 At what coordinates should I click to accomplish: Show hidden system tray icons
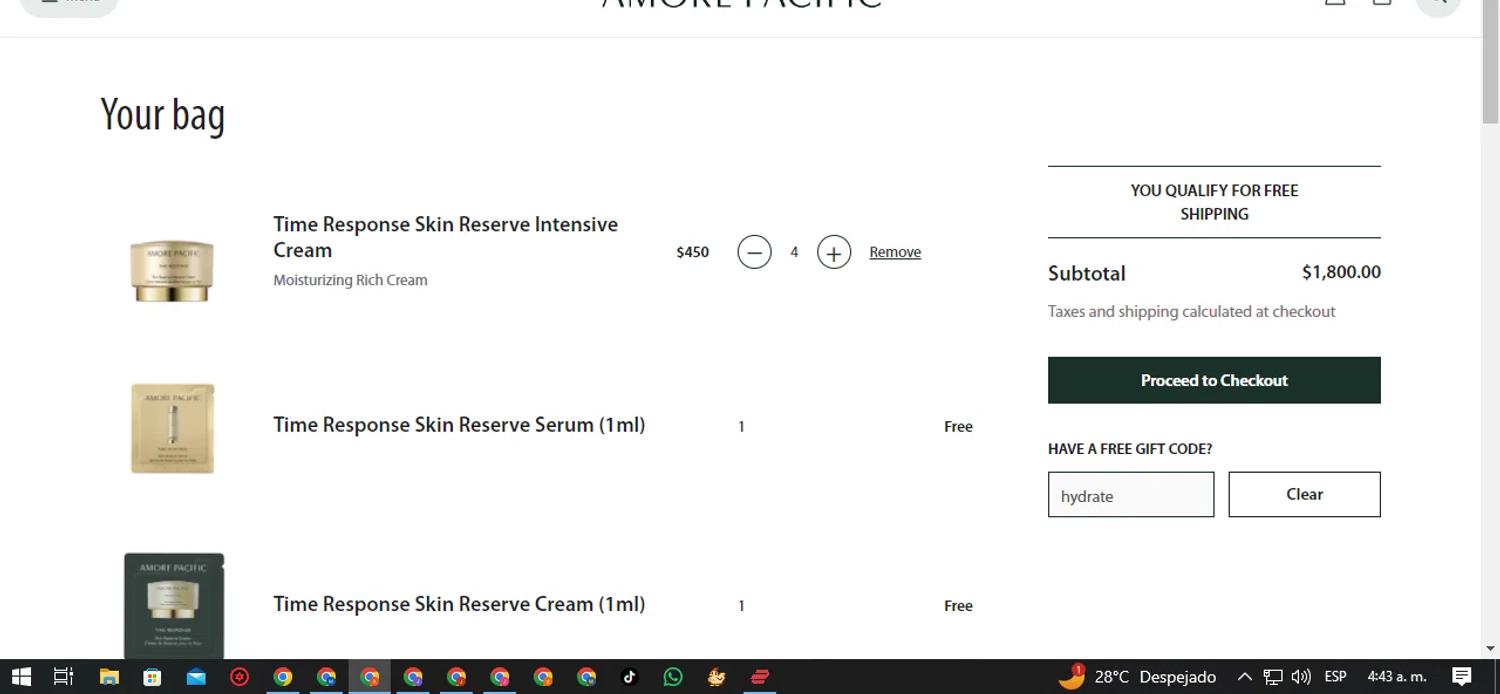(1245, 677)
